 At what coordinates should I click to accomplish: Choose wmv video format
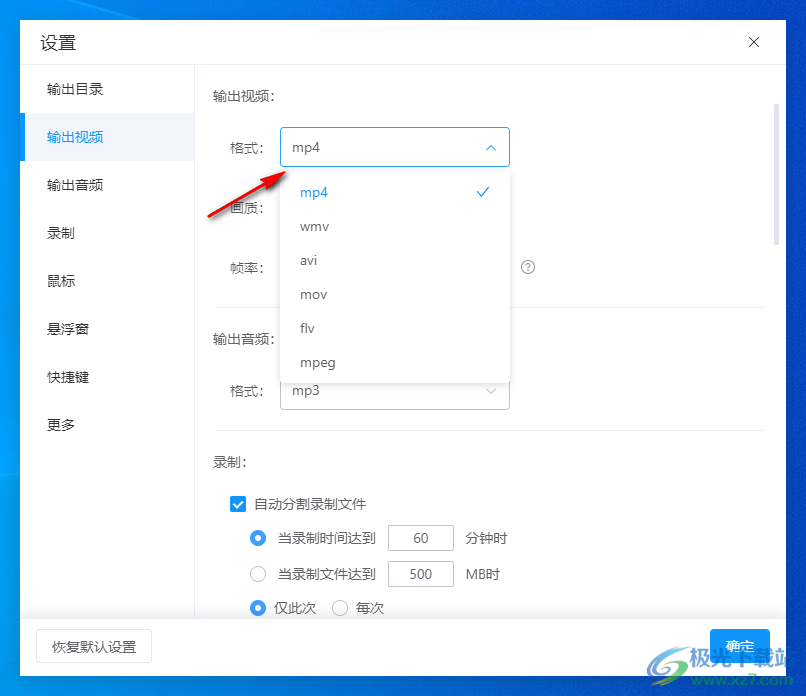(x=395, y=227)
